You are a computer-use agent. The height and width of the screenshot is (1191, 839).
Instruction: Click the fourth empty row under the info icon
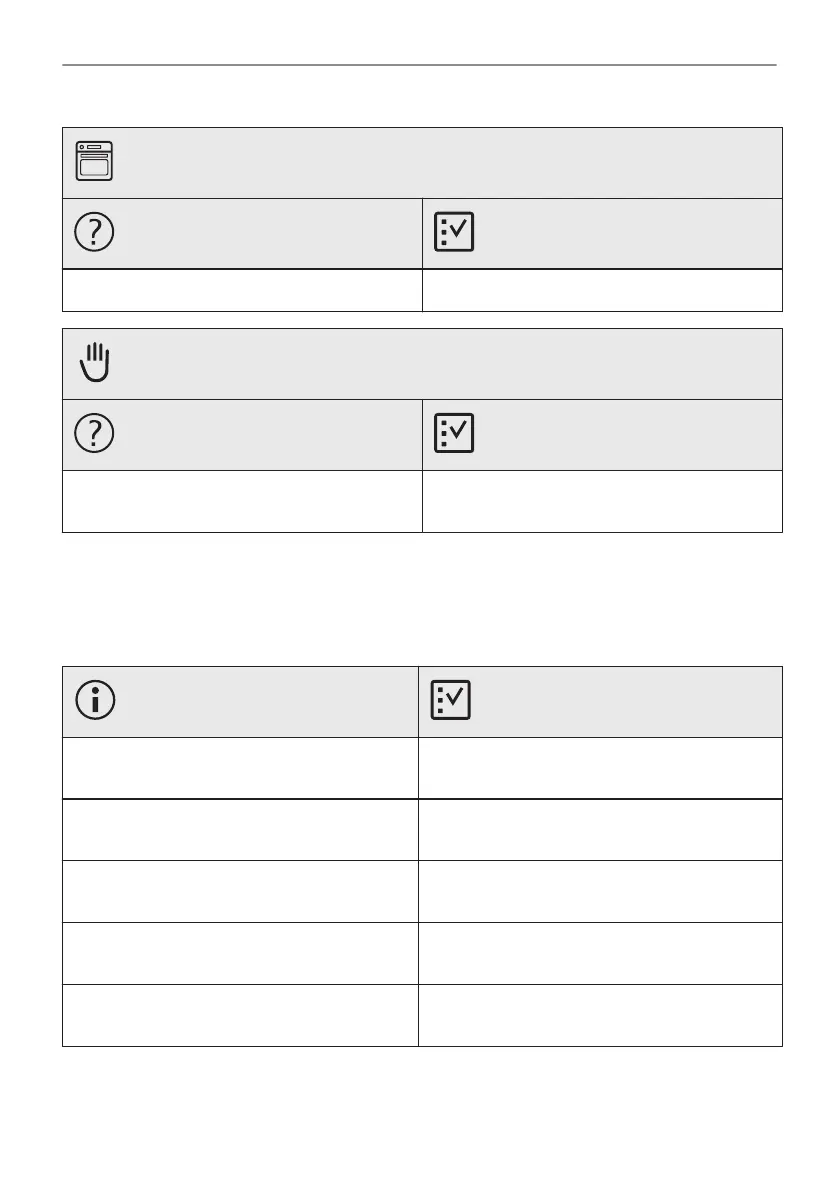(x=240, y=954)
